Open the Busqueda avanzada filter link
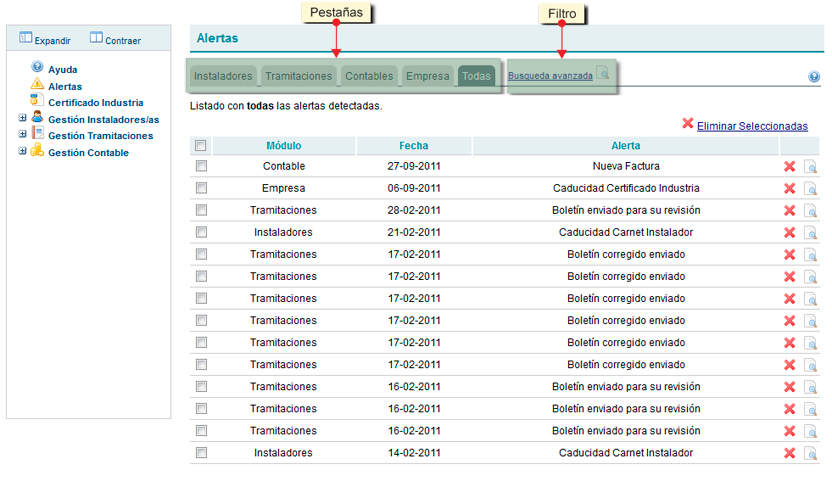This screenshot has width=832, height=481. (x=549, y=76)
